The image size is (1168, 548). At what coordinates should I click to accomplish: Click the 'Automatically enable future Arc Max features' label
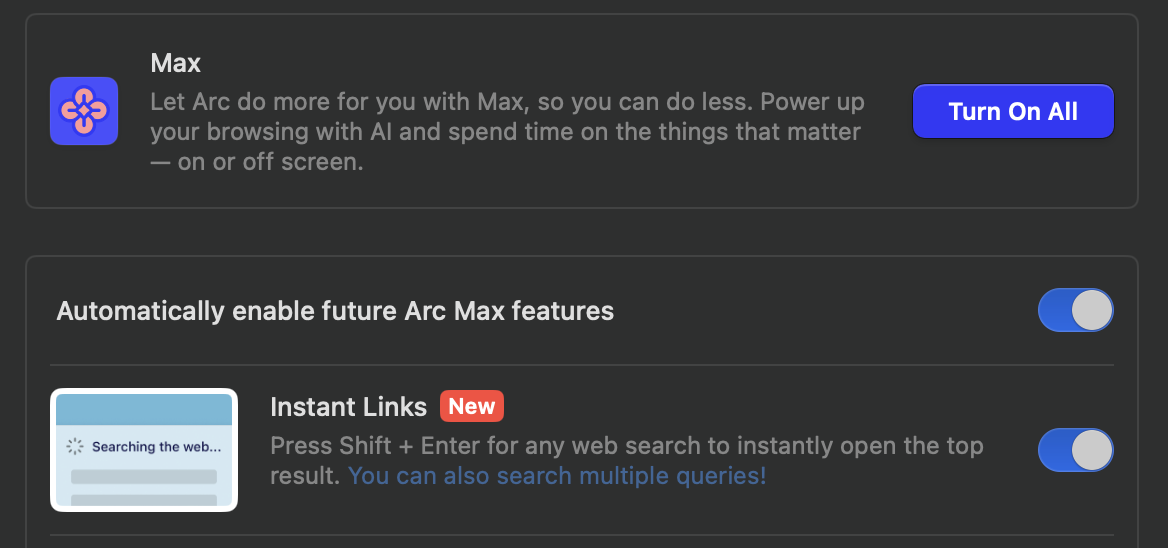pos(335,311)
